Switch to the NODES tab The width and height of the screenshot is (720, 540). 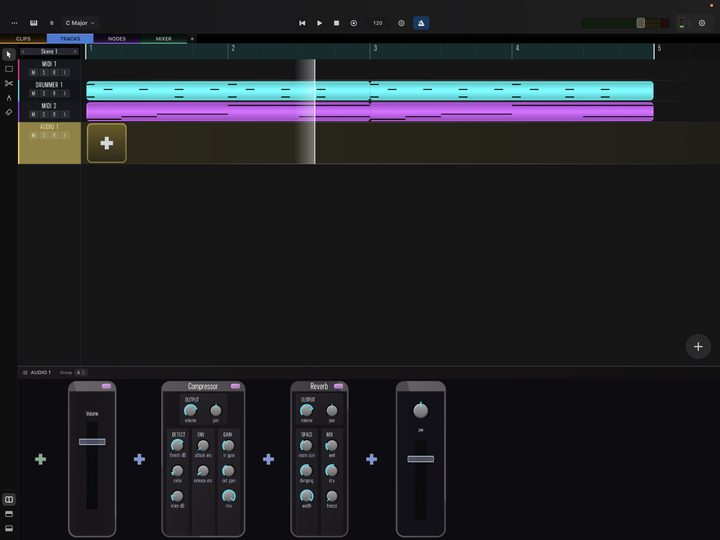[x=117, y=39]
